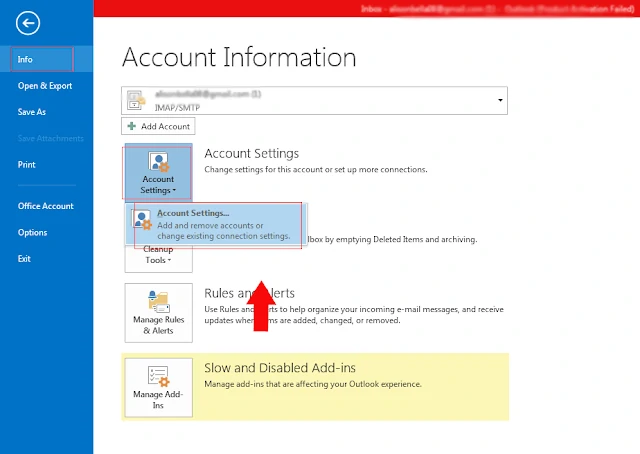
Task: Go back using the circled arrow icon
Action: [x=28, y=23]
